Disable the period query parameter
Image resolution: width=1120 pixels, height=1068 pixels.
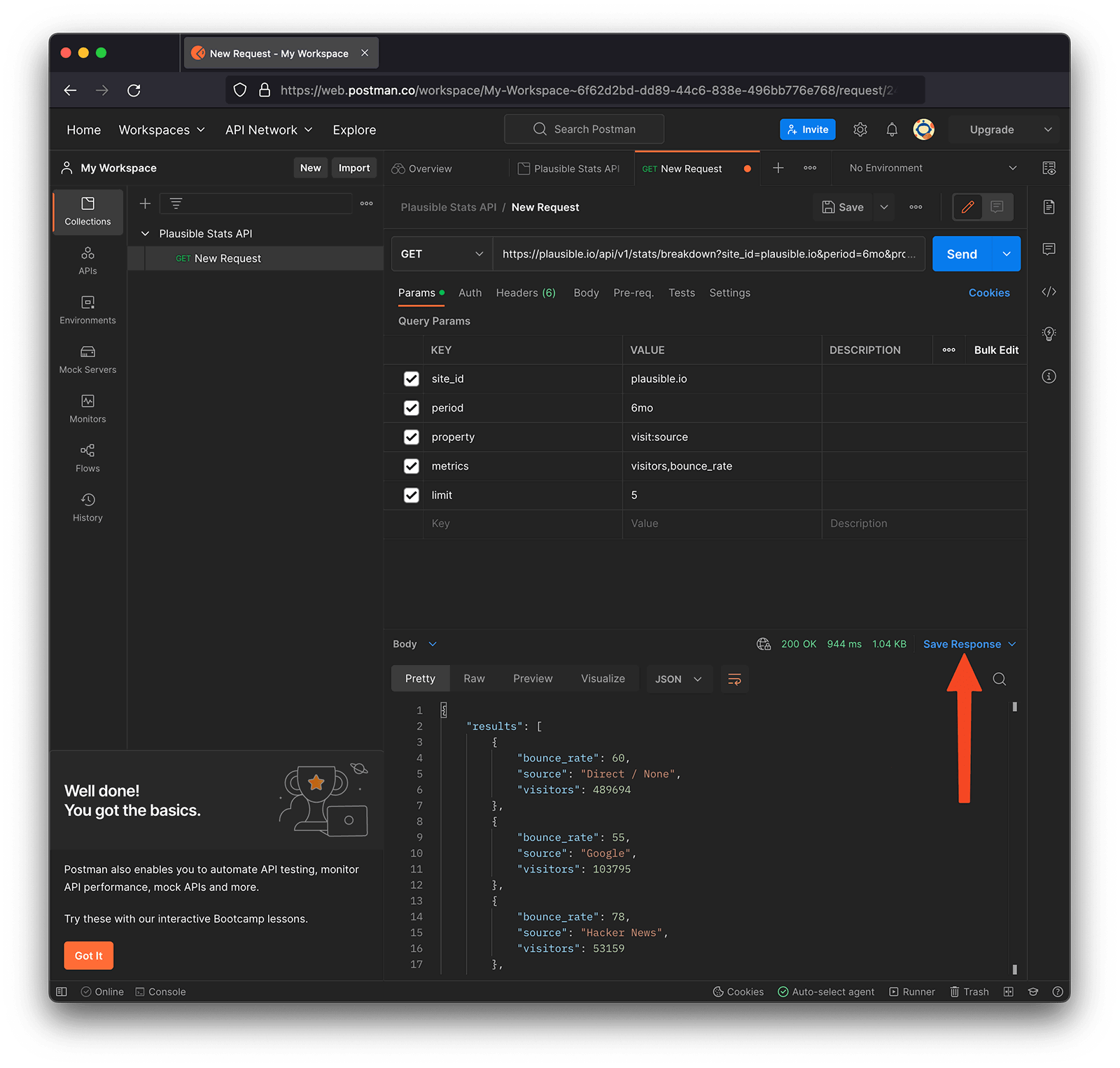[411, 407]
